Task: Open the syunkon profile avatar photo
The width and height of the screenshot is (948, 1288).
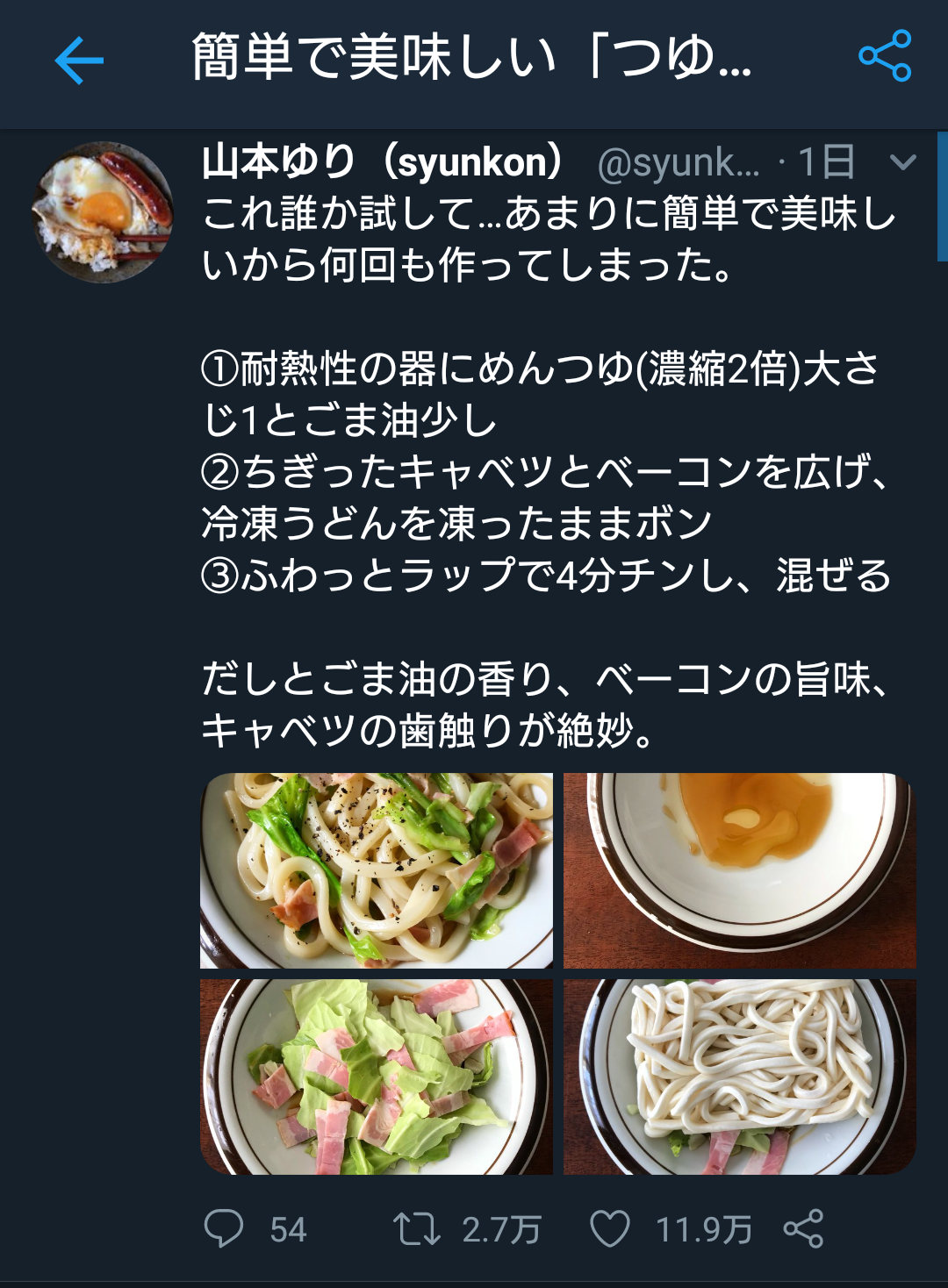Action: [x=103, y=212]
